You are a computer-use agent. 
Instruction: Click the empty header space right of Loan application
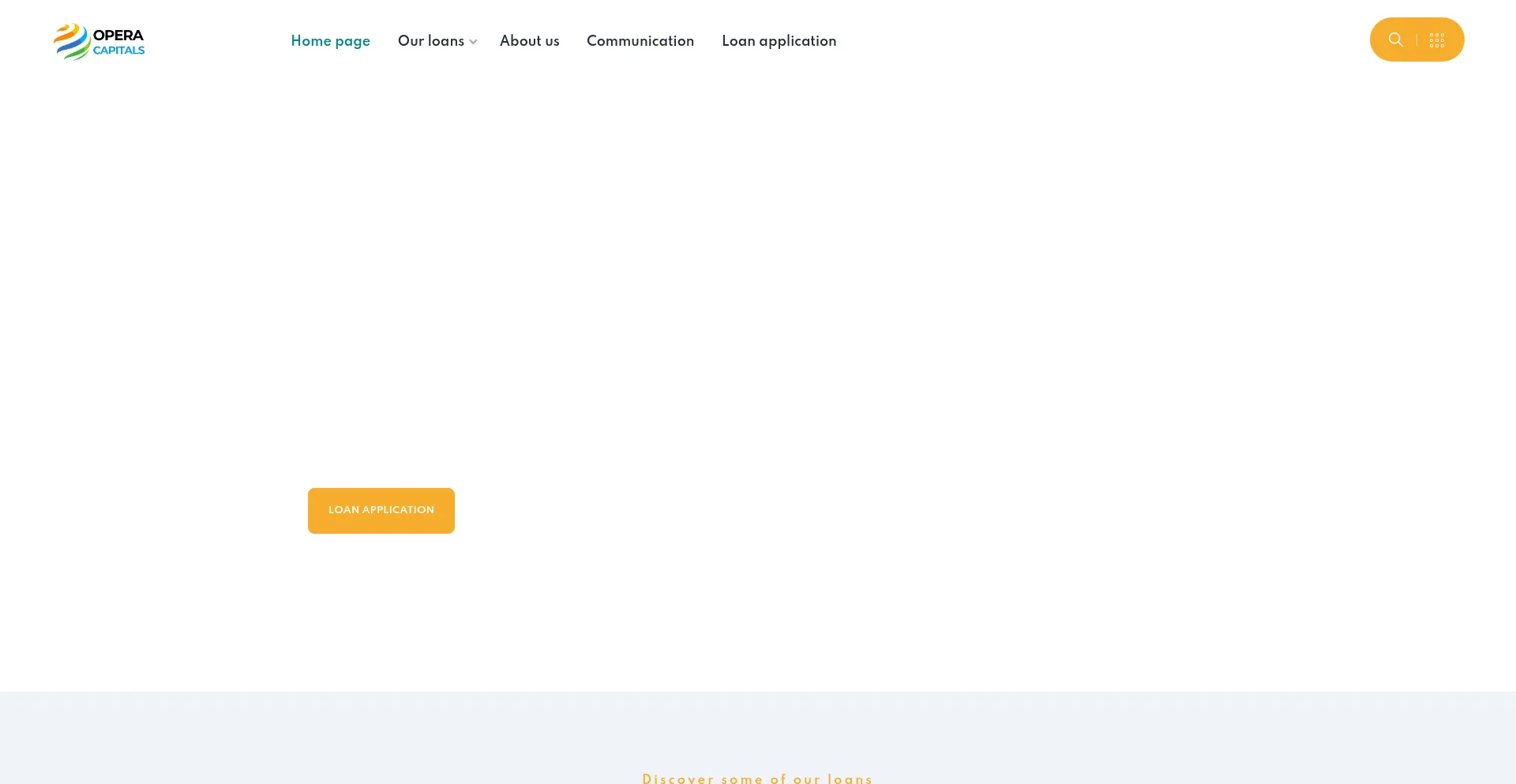1105,41
